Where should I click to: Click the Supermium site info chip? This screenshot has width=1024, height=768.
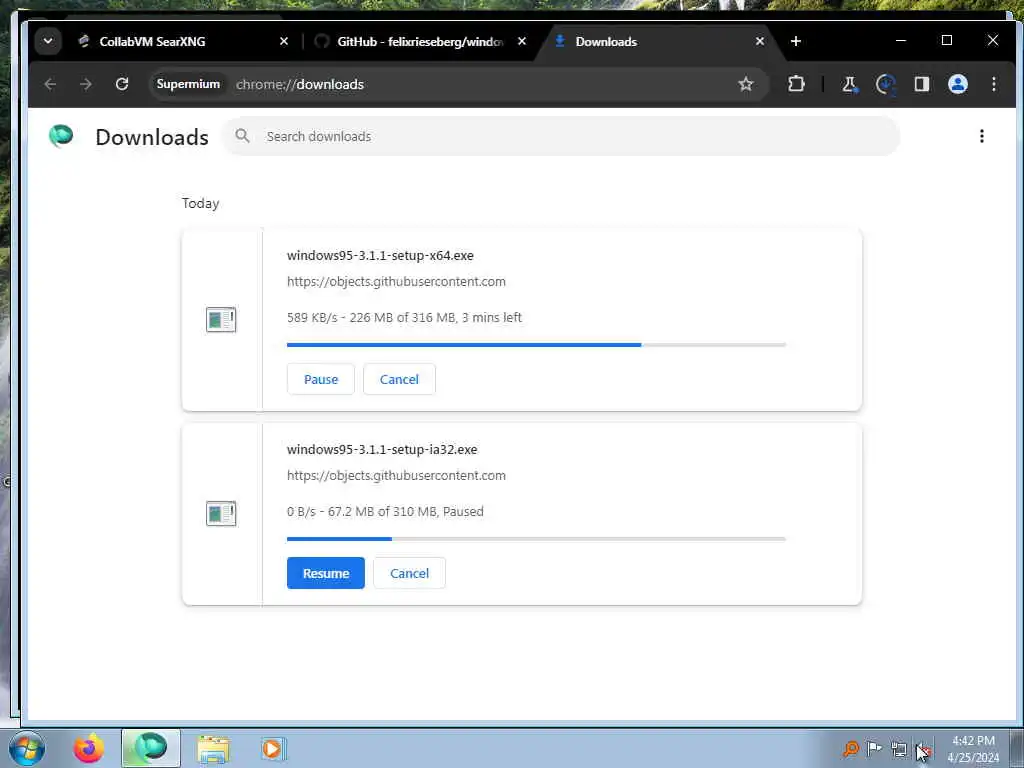pos(188,84)
